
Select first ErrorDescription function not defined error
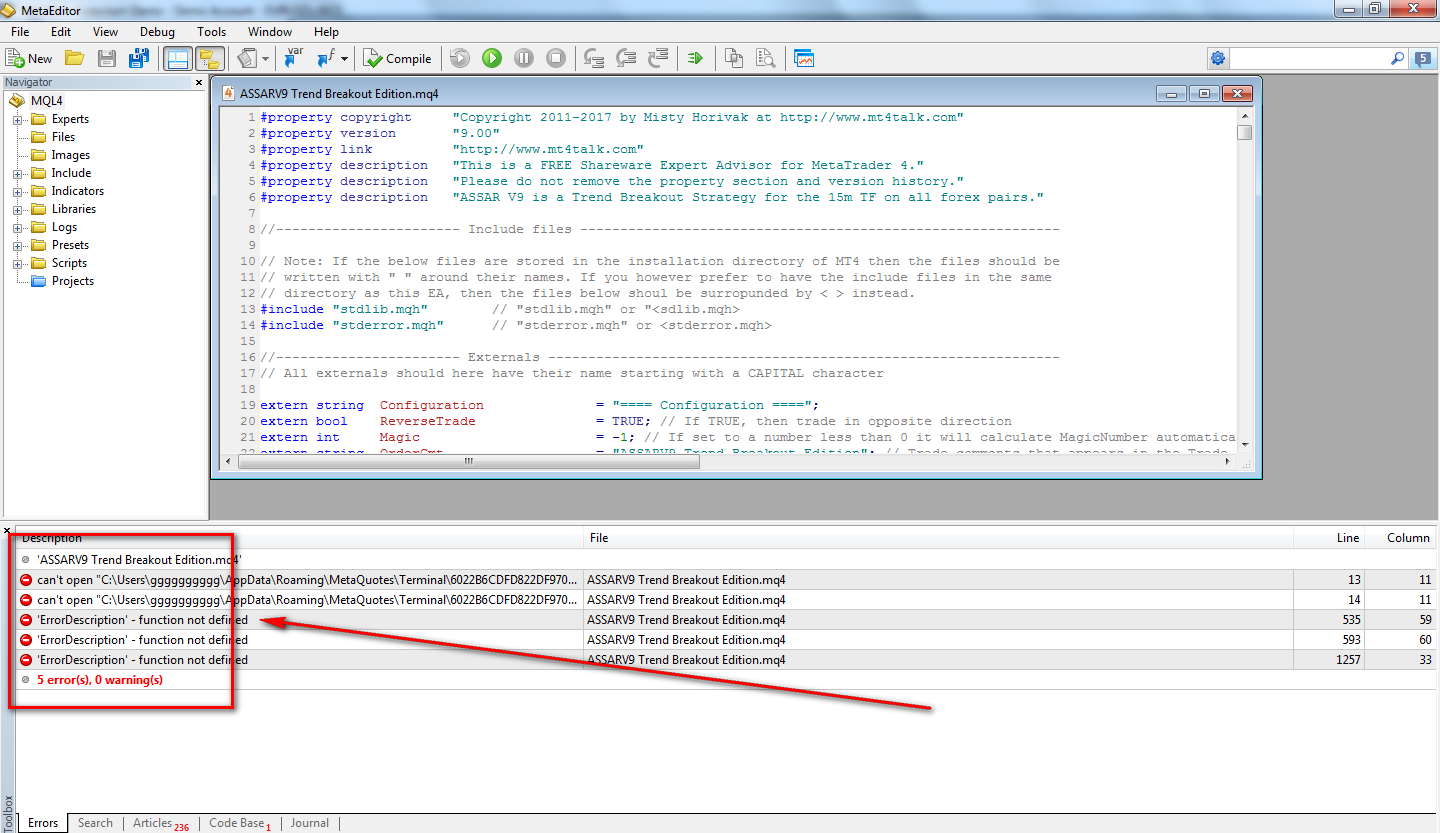tap(142, 620)
